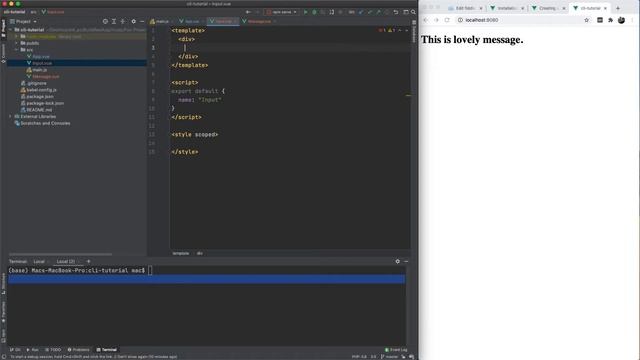
Task: Select the Local terminal tab
Action: [x=39, y=261]
